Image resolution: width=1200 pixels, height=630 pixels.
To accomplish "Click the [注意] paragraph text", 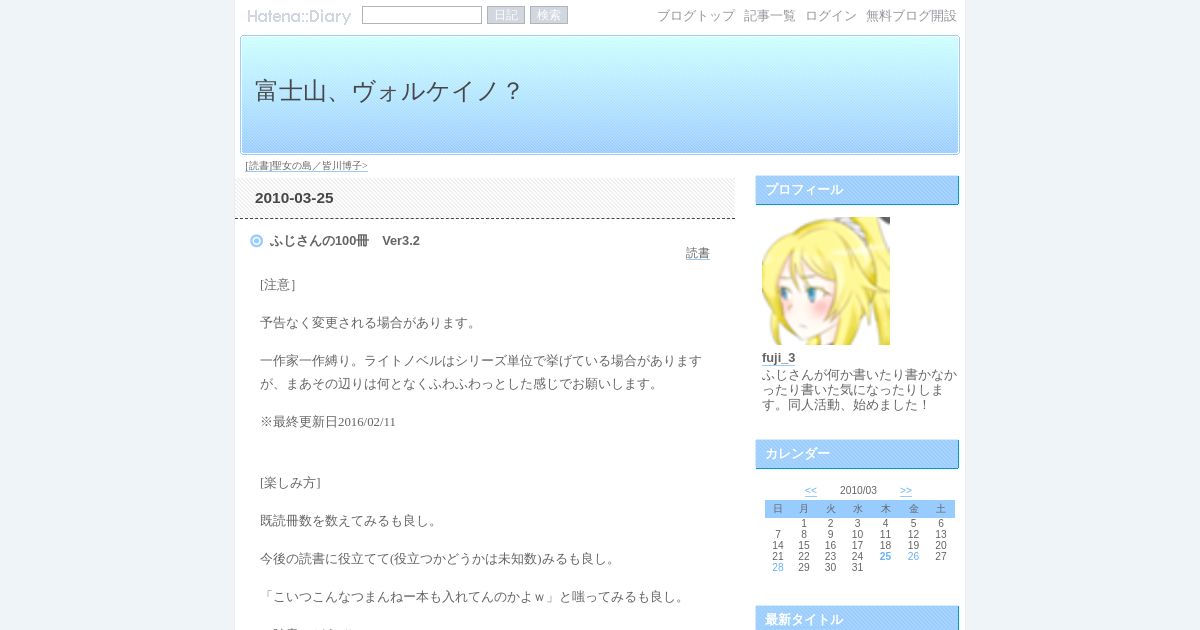I will (277, 285).
